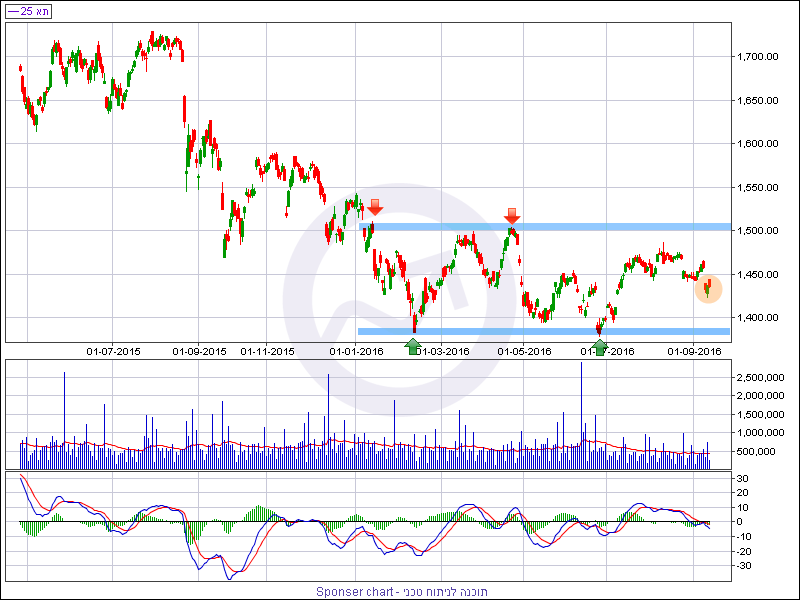This screenshot has width=800, height=600.
Task: Click the 01-01-2016 date label
Action: [356, 352]
